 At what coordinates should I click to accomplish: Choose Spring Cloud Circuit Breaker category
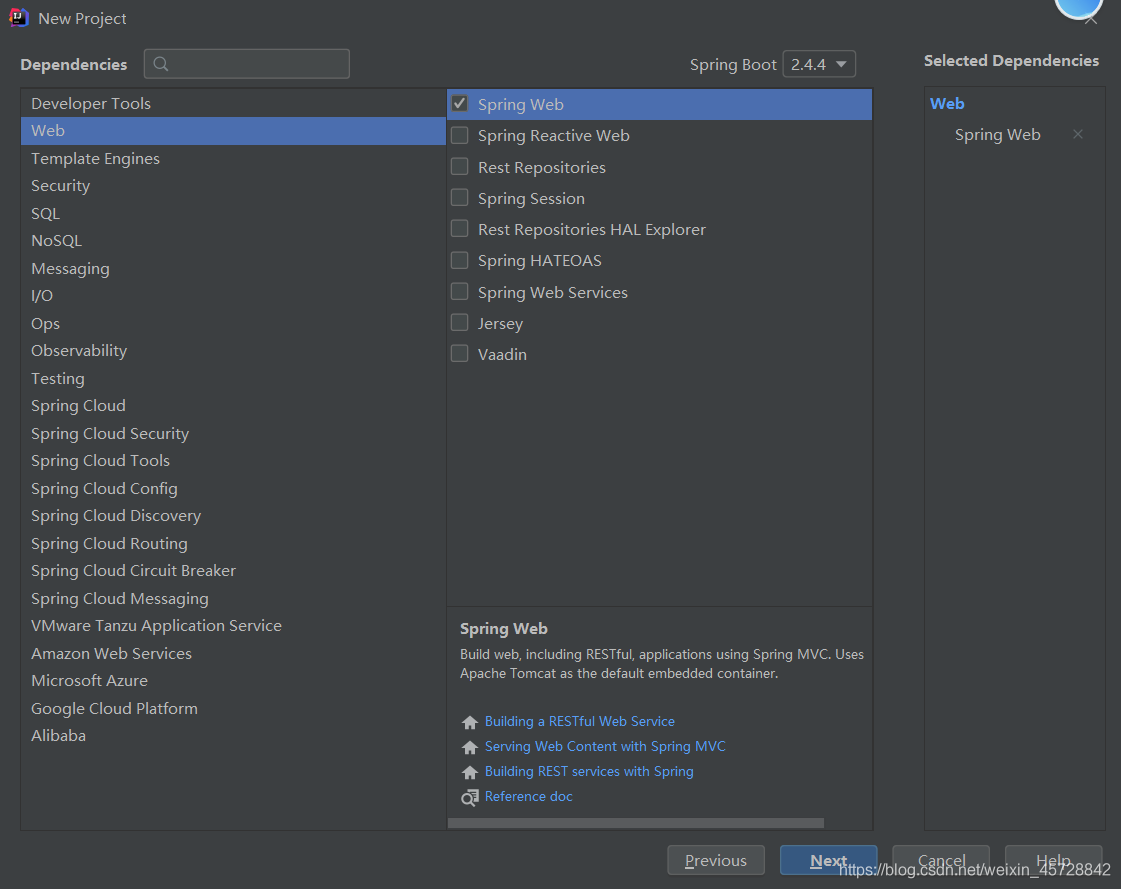click(x=233, y=571)
